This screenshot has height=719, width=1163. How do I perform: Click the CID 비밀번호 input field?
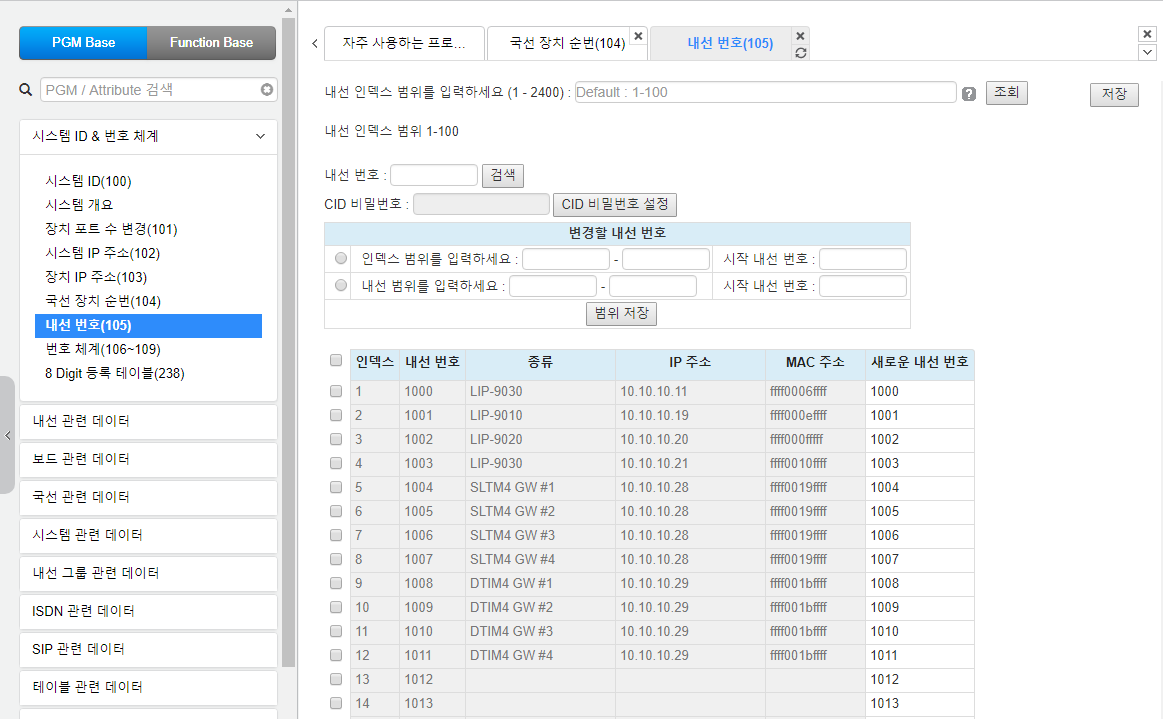[481, 204]
